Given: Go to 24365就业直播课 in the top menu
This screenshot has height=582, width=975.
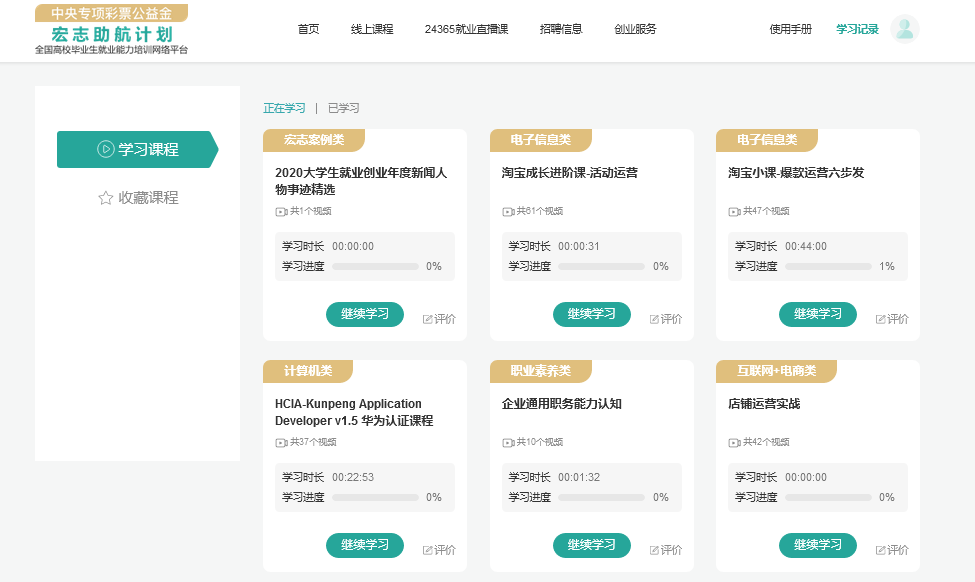Looking at the screenshot, I should tap(466, 29).
